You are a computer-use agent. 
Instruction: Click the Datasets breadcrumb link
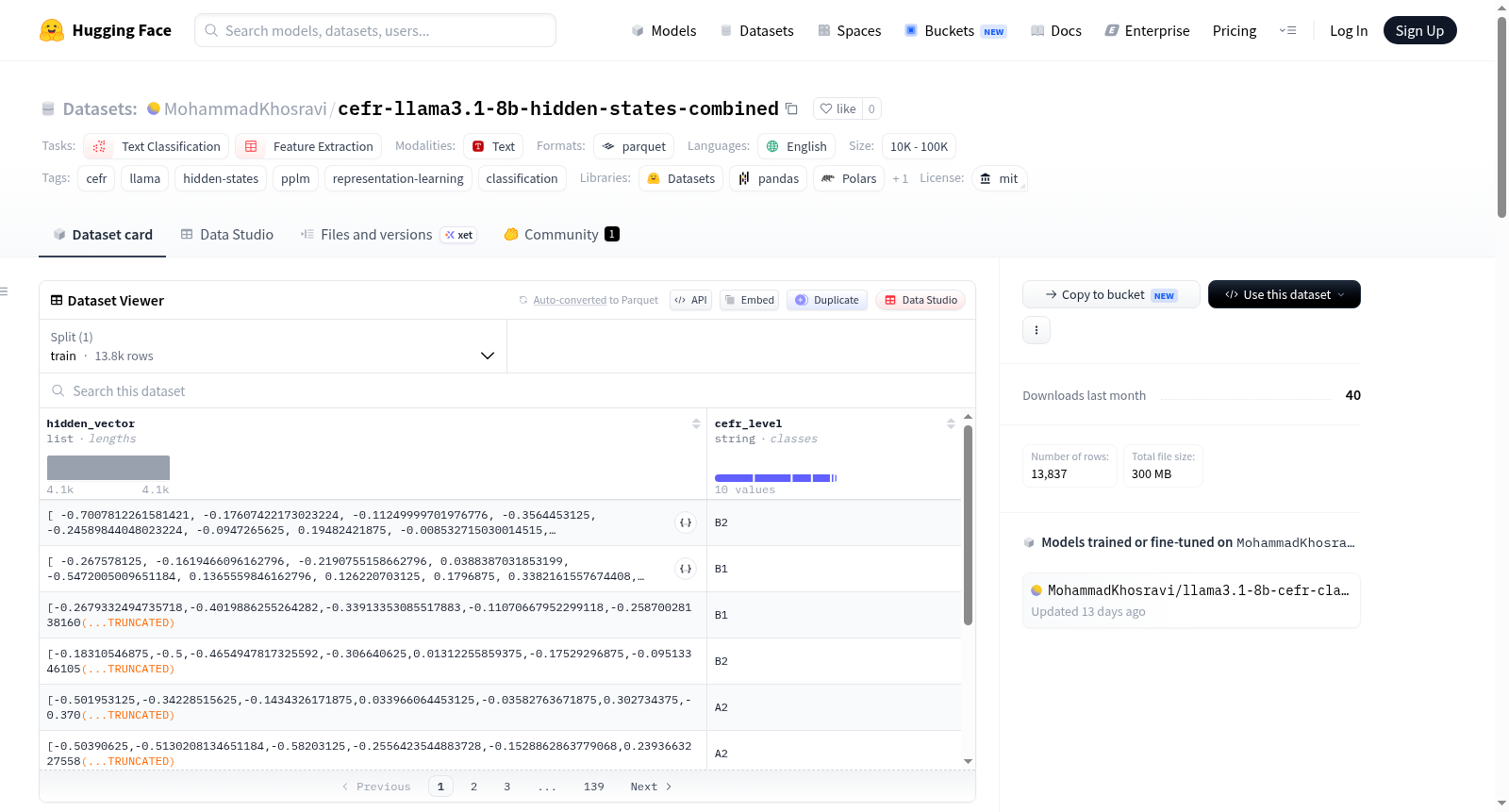pos(100,108)
